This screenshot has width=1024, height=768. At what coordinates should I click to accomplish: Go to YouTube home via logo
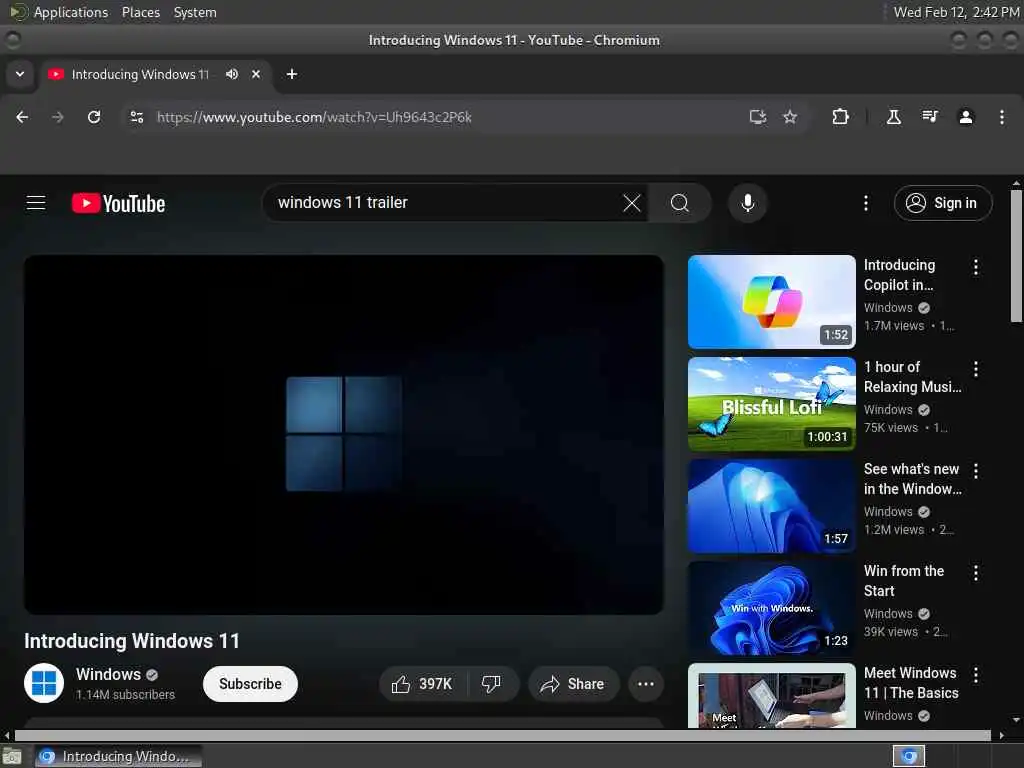click(118, 203)
